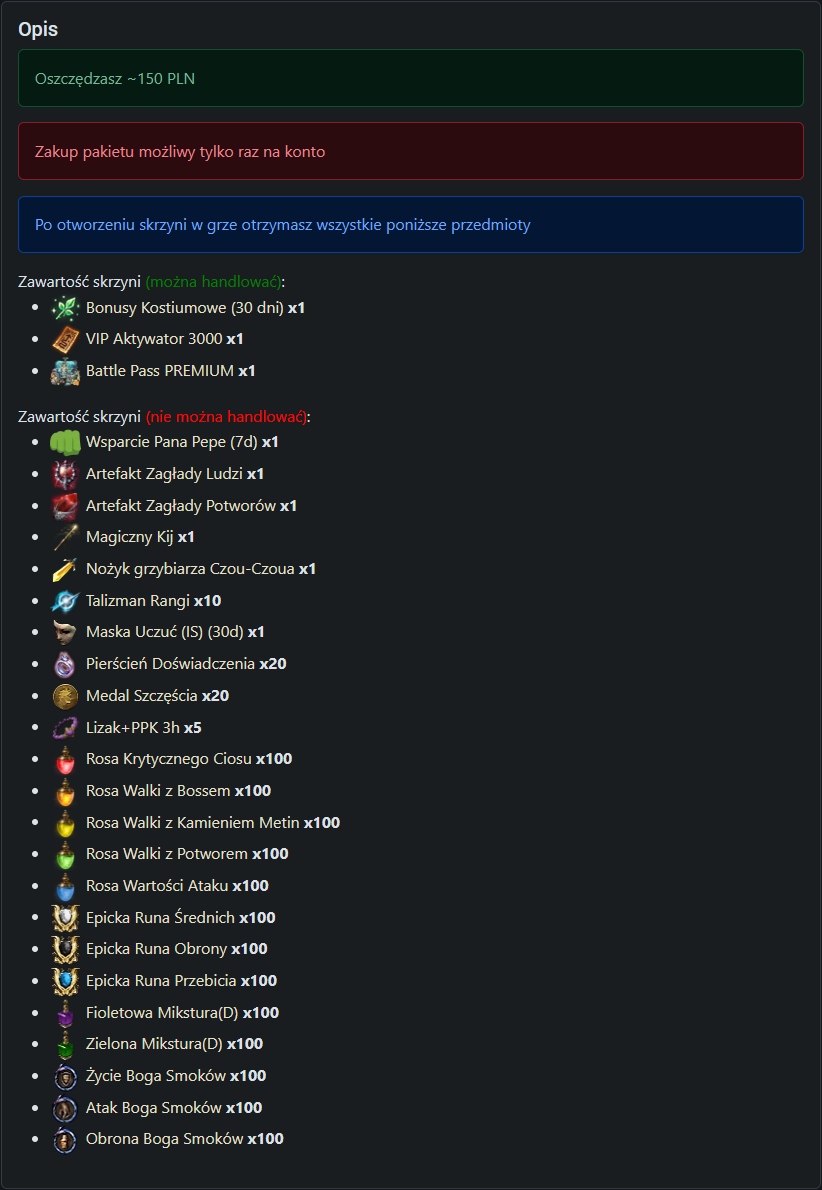822x1190 pixels.
Task: Click the Maska Uczuć mask icon
Action: (x=65, y=632)
